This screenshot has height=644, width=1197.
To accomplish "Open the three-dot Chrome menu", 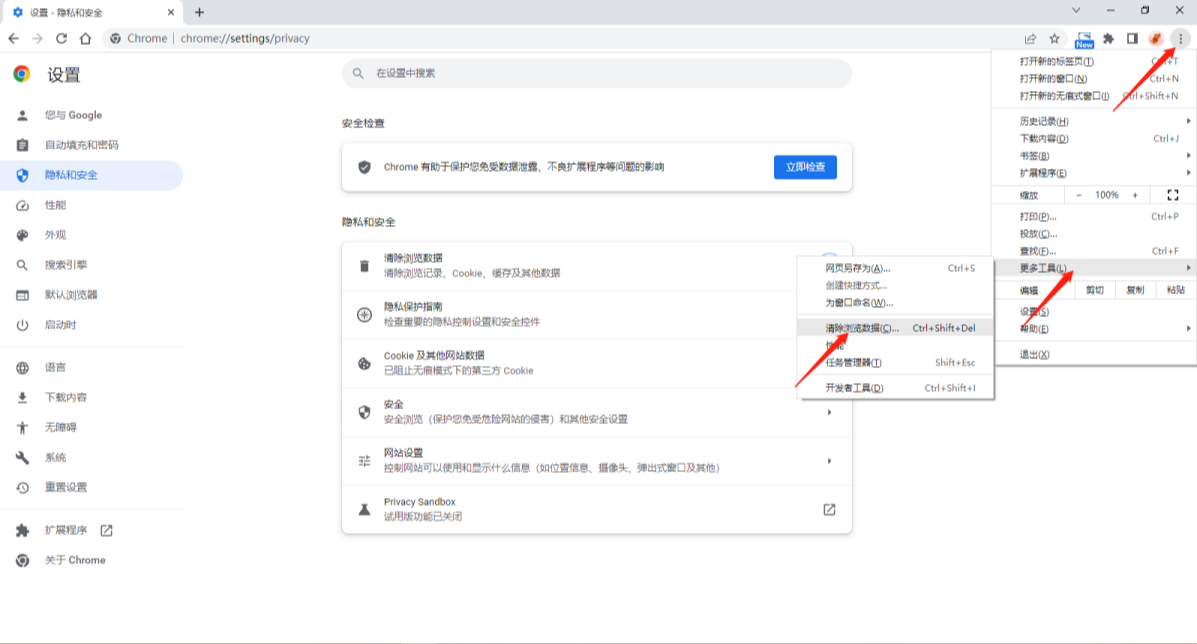I will point(1180,38).
